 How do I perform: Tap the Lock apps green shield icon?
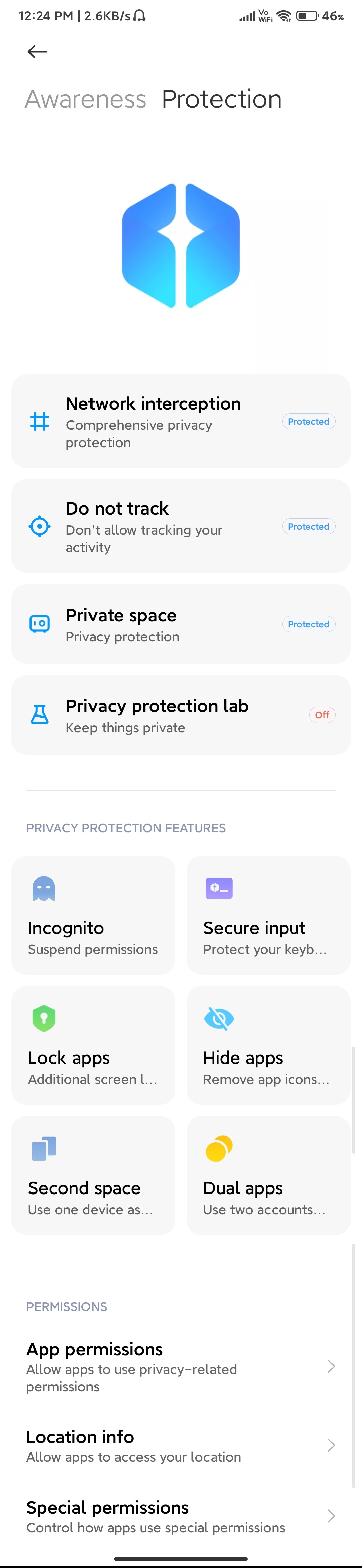click(44, 1018)
